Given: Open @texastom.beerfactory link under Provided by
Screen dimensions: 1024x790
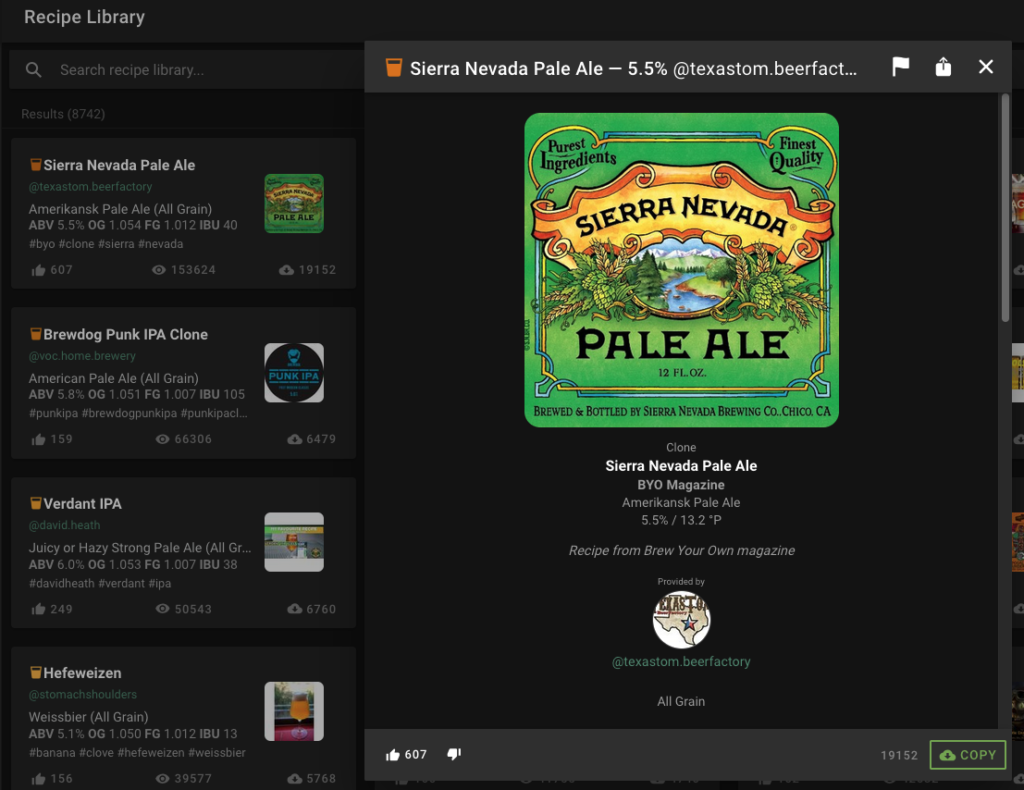Looking at the screenshot, I should pyautogui.click(x=681, y=661).
